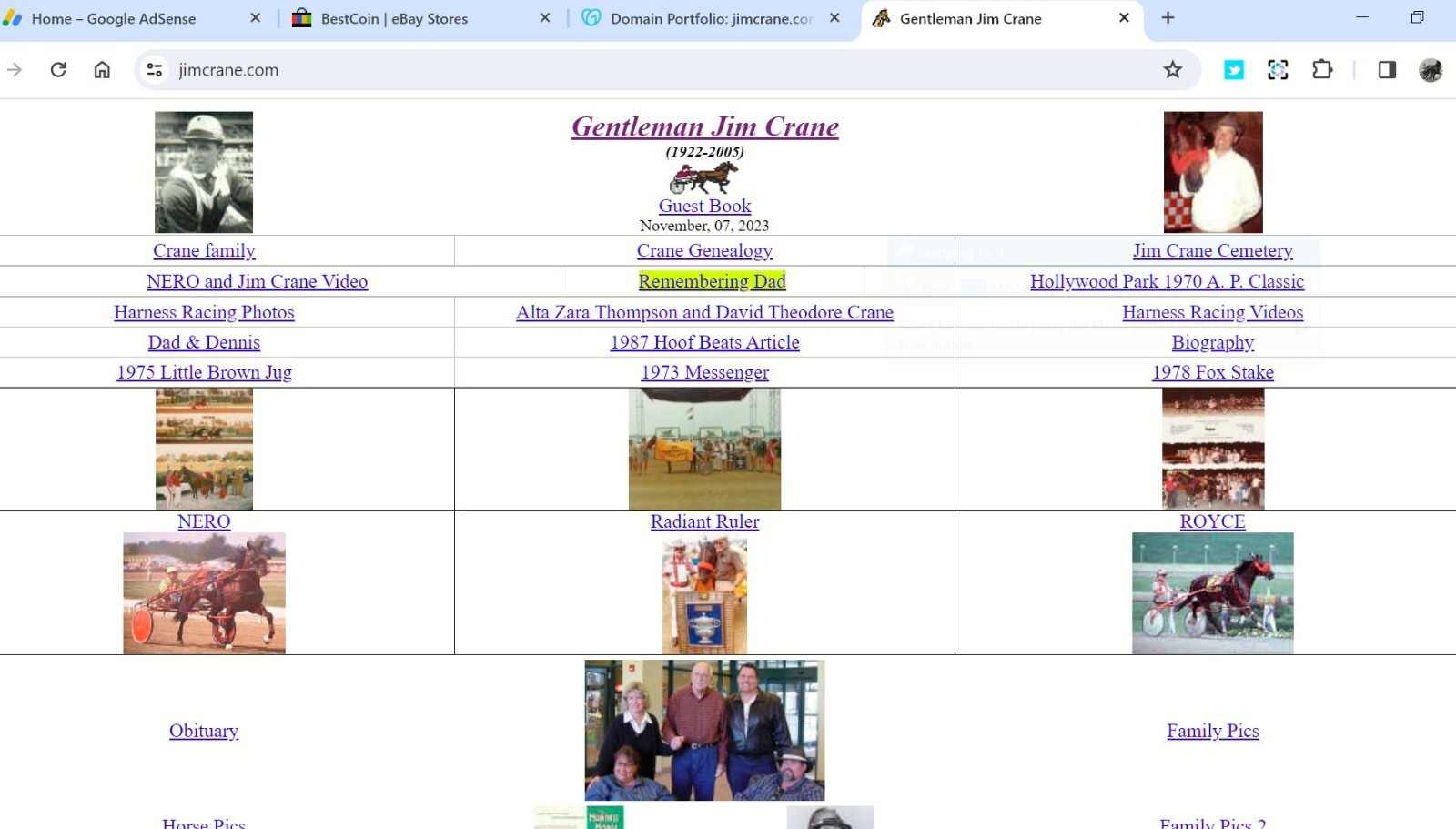The image size is (1456, 829).
Task: Go to the Harness Racing Videos link
Action: point(1212,312)
